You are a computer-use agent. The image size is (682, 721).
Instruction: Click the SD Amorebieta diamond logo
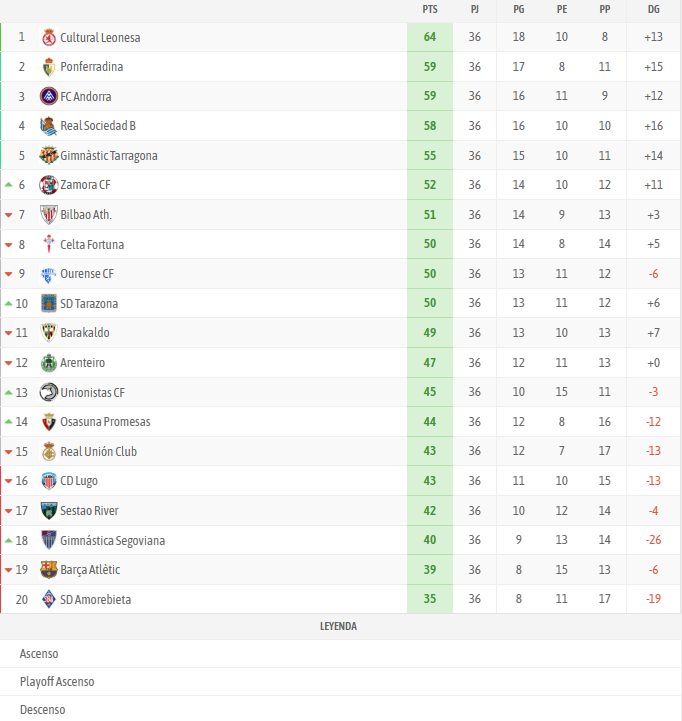pos(49,599)
